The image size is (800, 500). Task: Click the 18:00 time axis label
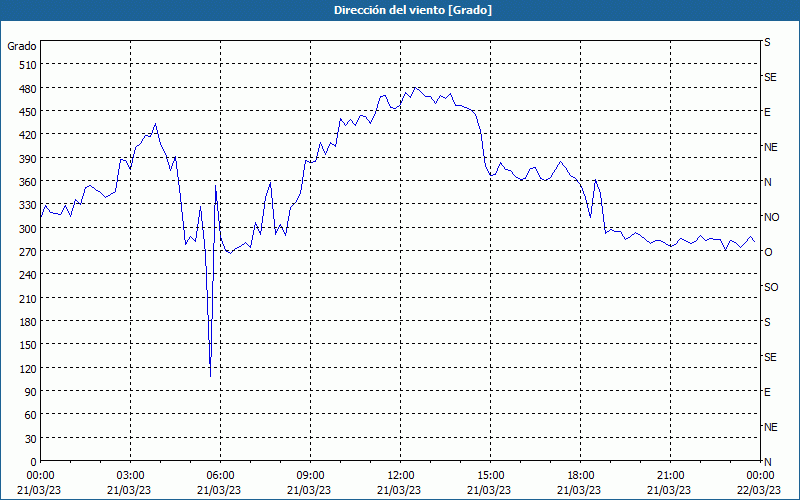point(581,476)
